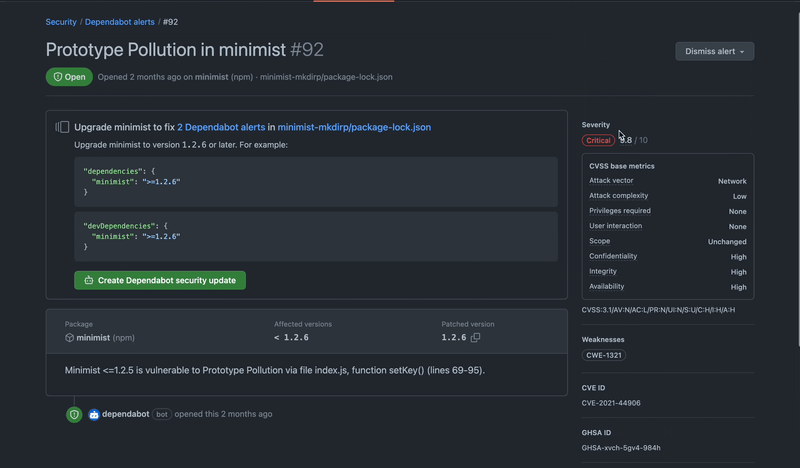Open minimist-mkdirp/package-lock.json link
The width and height of the screenshot is (800, 468).
coord(354,127)
